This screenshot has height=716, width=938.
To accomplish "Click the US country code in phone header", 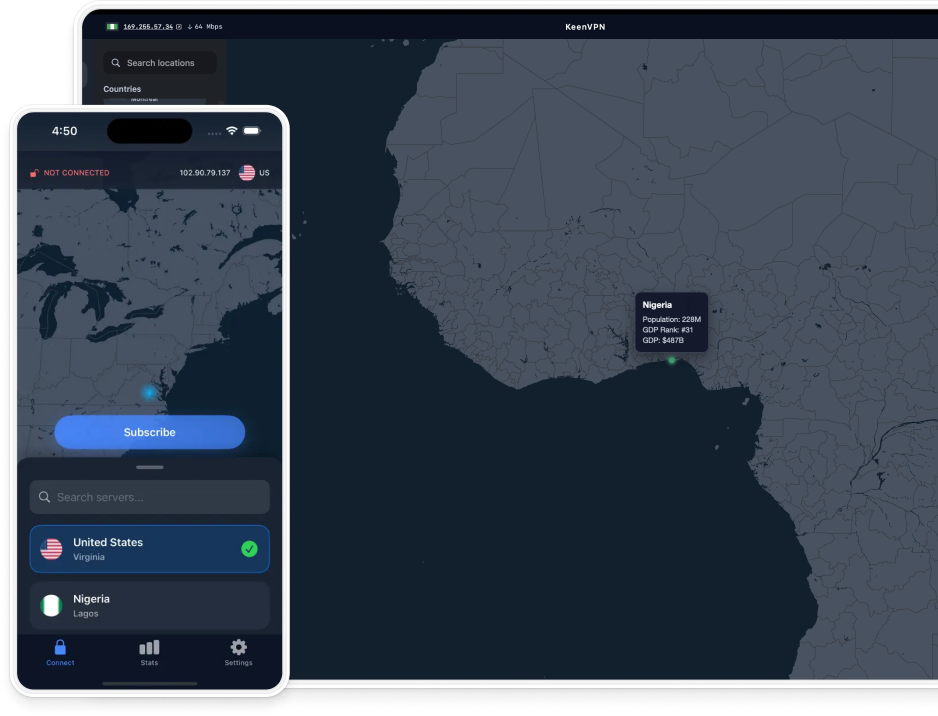I will [x=264, y=173].
